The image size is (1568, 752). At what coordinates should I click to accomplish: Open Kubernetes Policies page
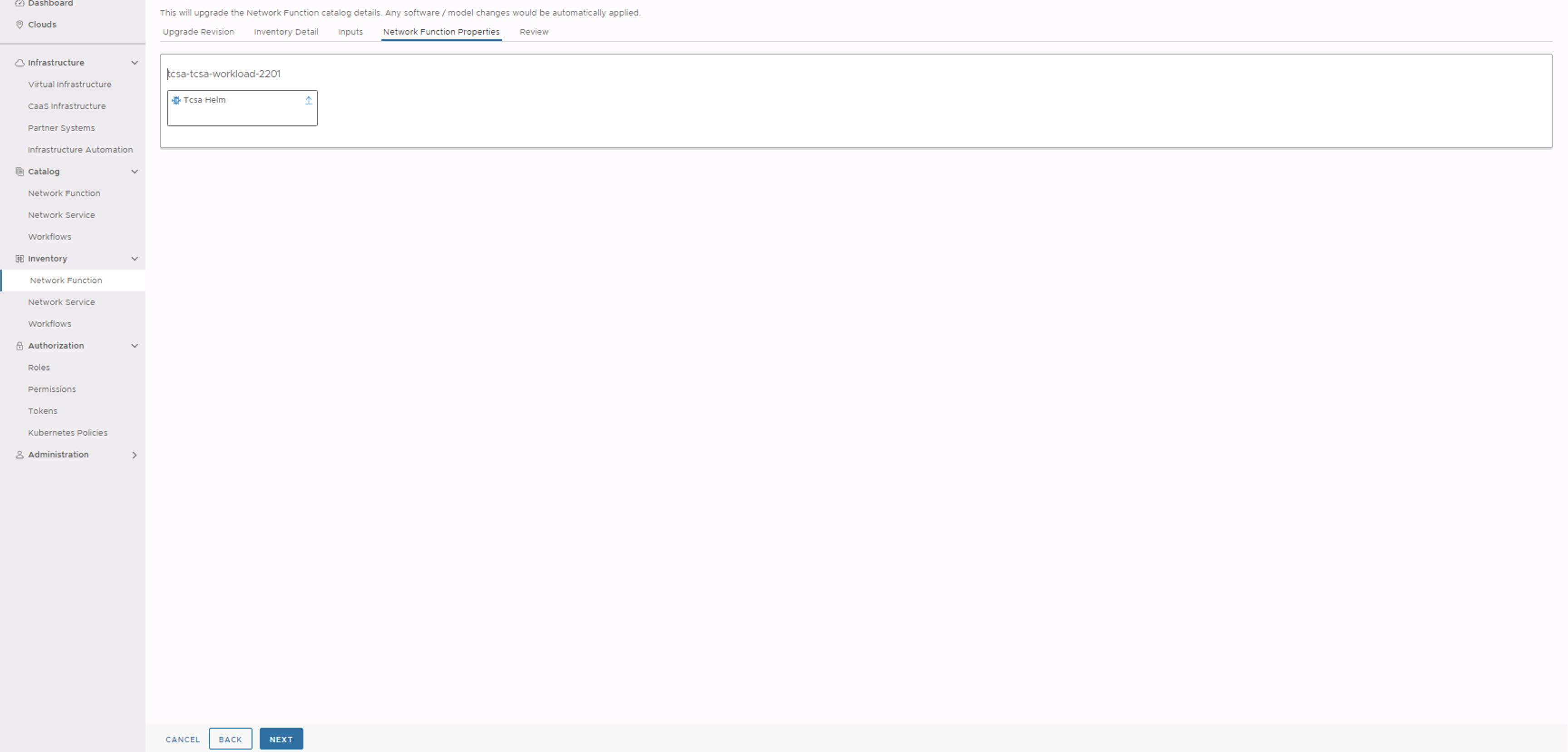coord(68,433)
